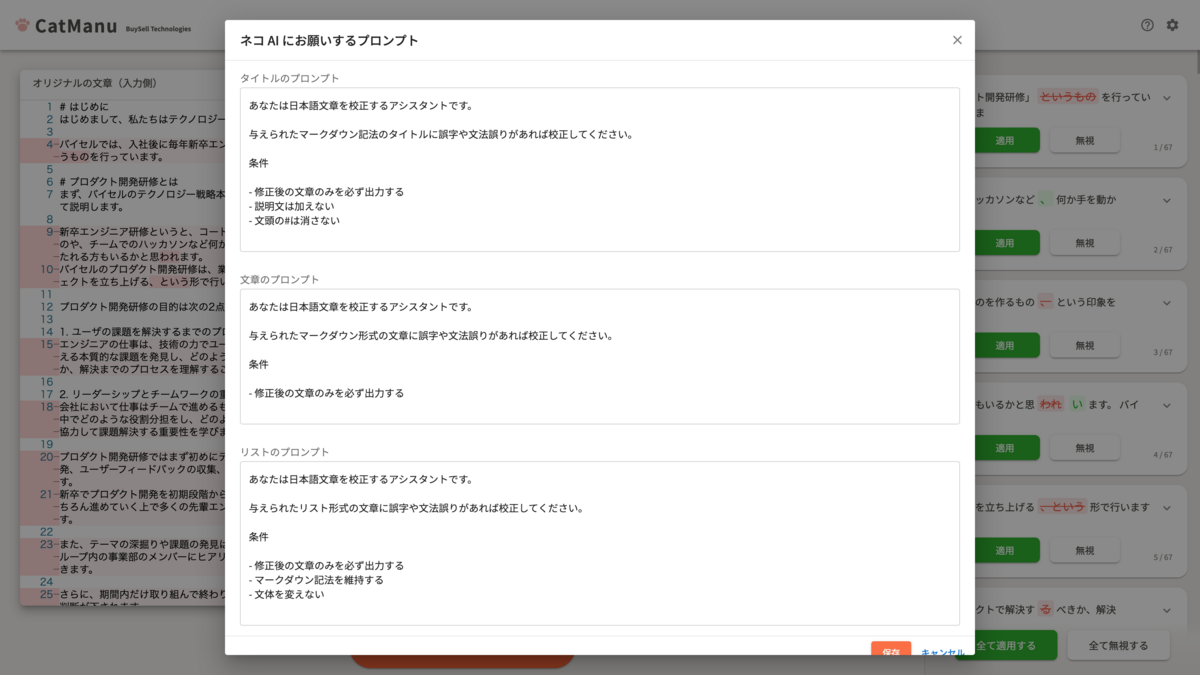Screen dimensions: 1200x675
Task: Click the リストのプロンプト label
Action: click(x=285, y=452)
